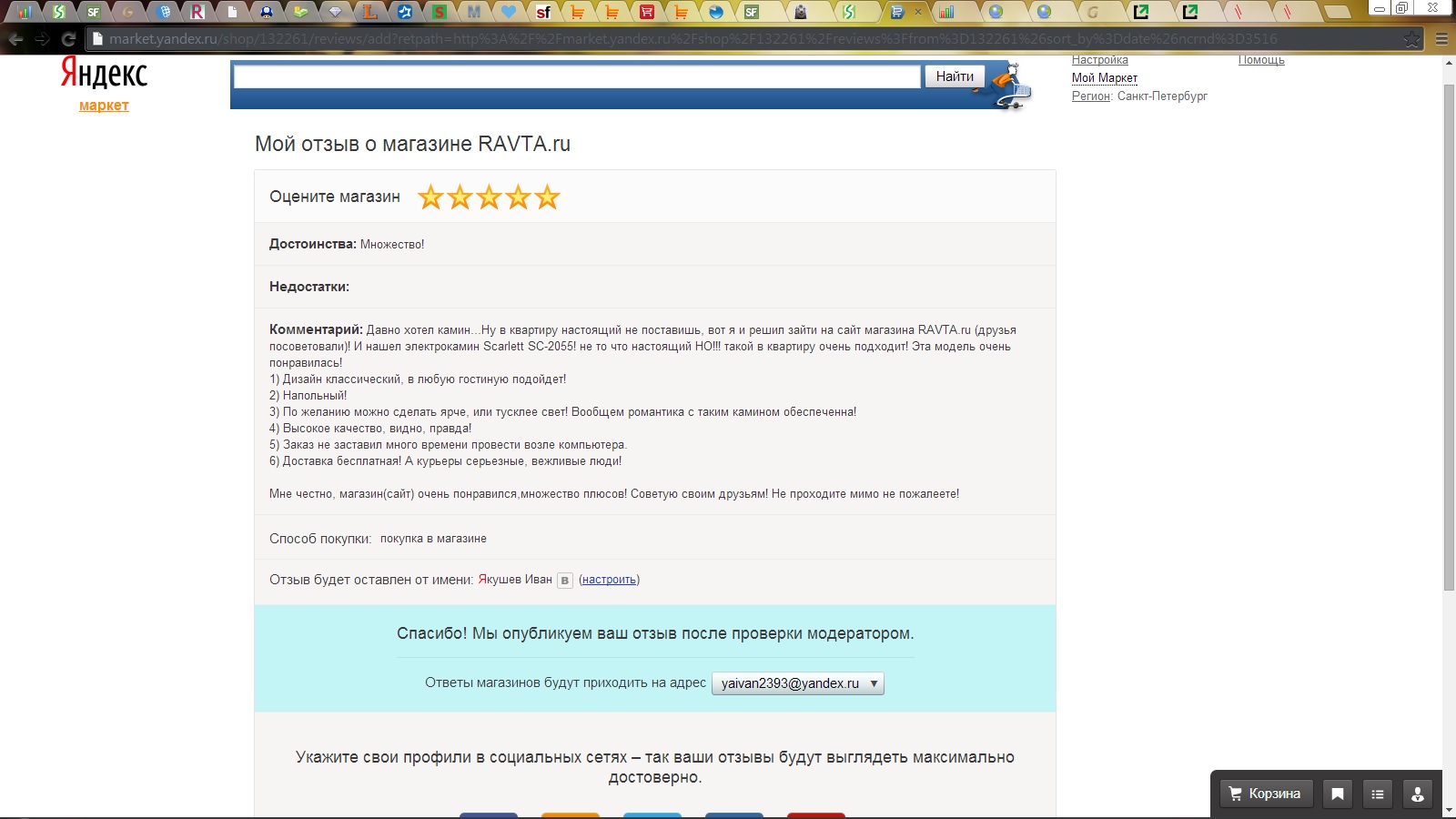Expand the yaivan2393@yandex.ru email dropdown
Screen dimensions: 1456x819
pyautogui.click(x=798, y=683)
